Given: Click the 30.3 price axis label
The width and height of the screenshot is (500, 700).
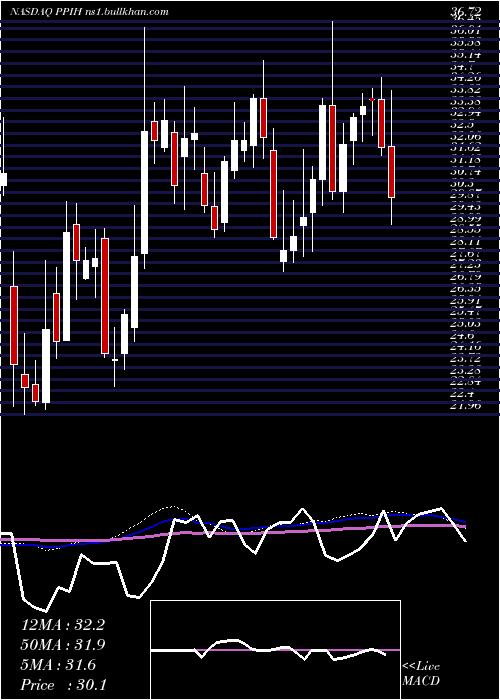Looking at the screenshot, I should 462,183.
